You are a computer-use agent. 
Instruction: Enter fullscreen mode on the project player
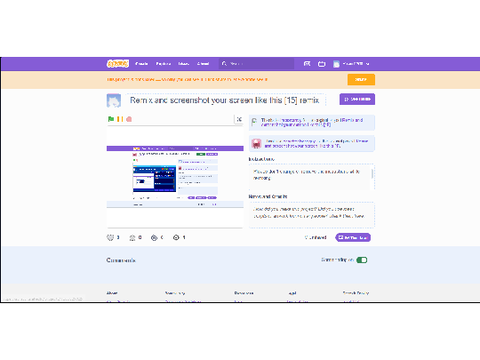point(239,119)
